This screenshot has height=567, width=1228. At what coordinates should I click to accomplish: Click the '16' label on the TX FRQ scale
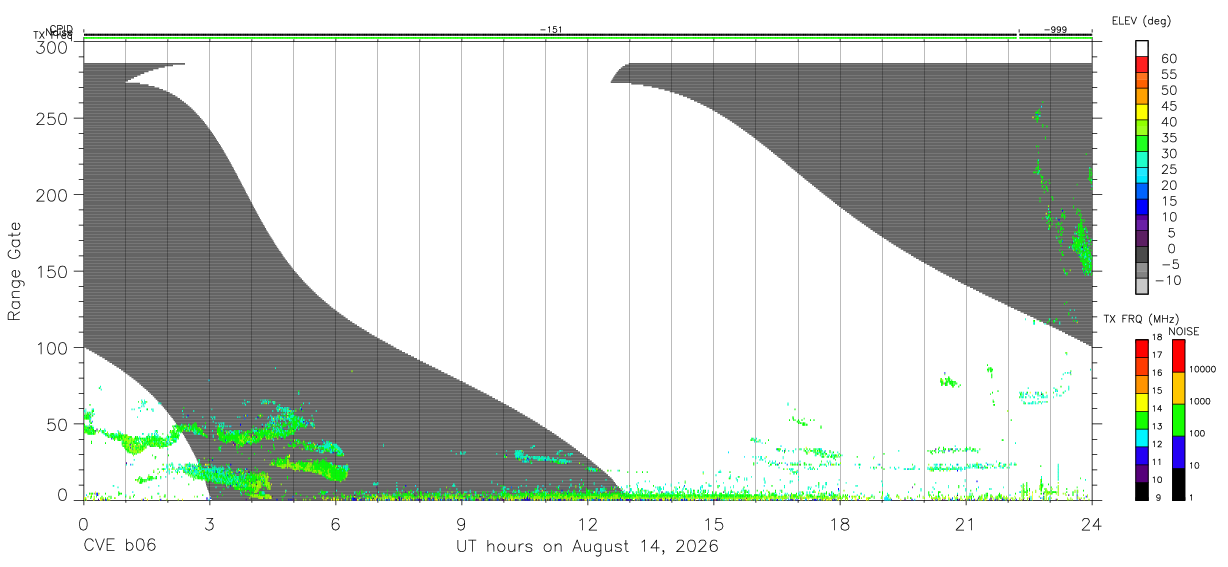(1157, 372)
